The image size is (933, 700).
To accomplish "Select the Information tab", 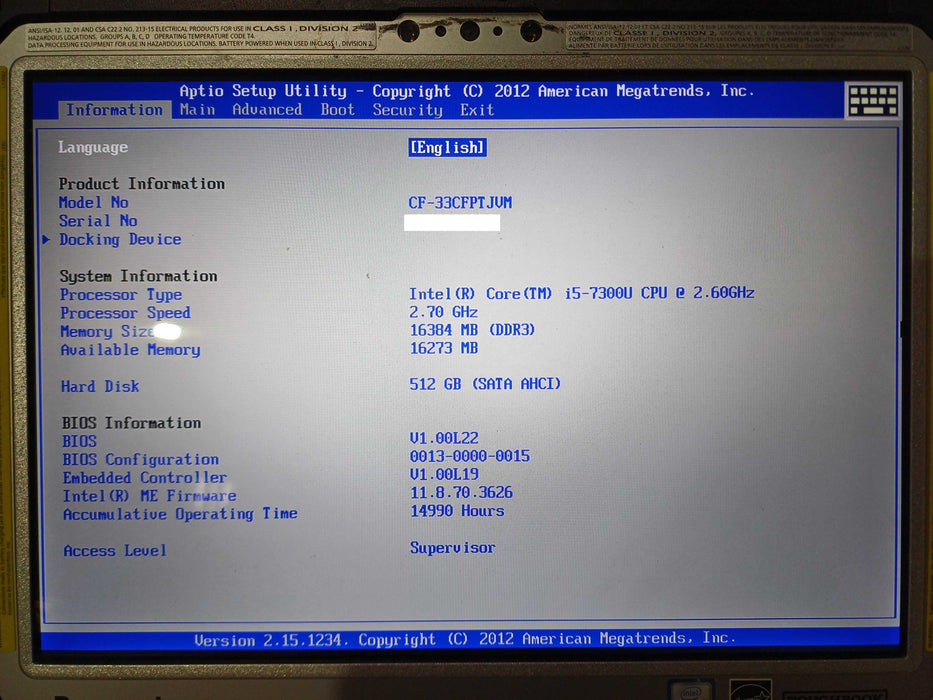I will 114,110.
